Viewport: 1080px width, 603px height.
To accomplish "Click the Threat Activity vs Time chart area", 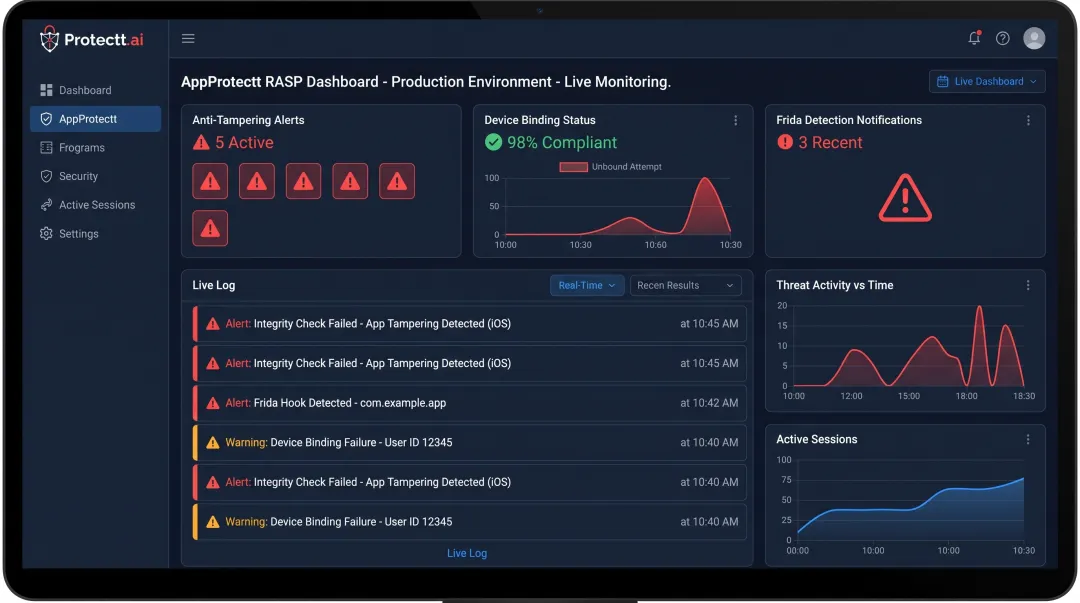I will coord(908,346).
